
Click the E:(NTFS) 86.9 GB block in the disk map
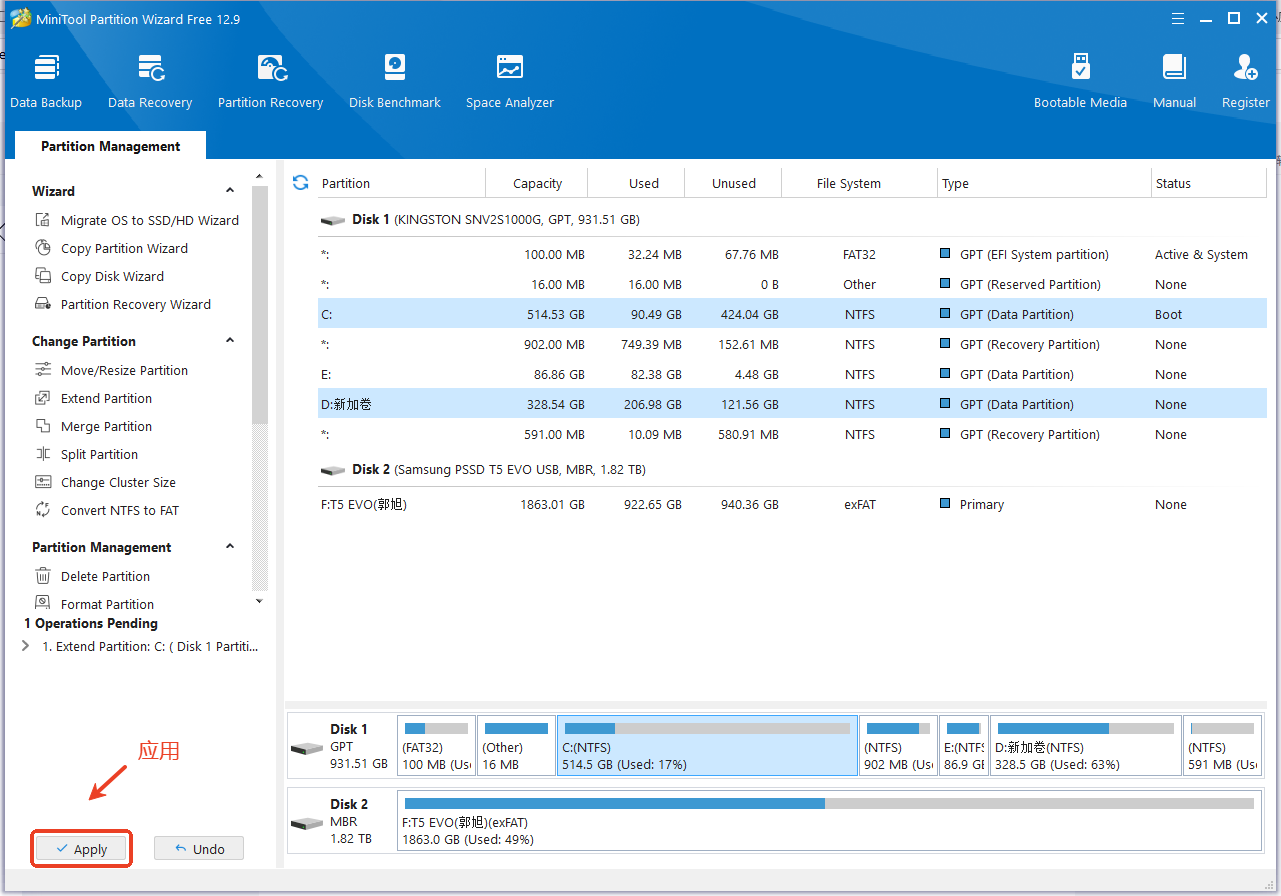click(965, 745)
